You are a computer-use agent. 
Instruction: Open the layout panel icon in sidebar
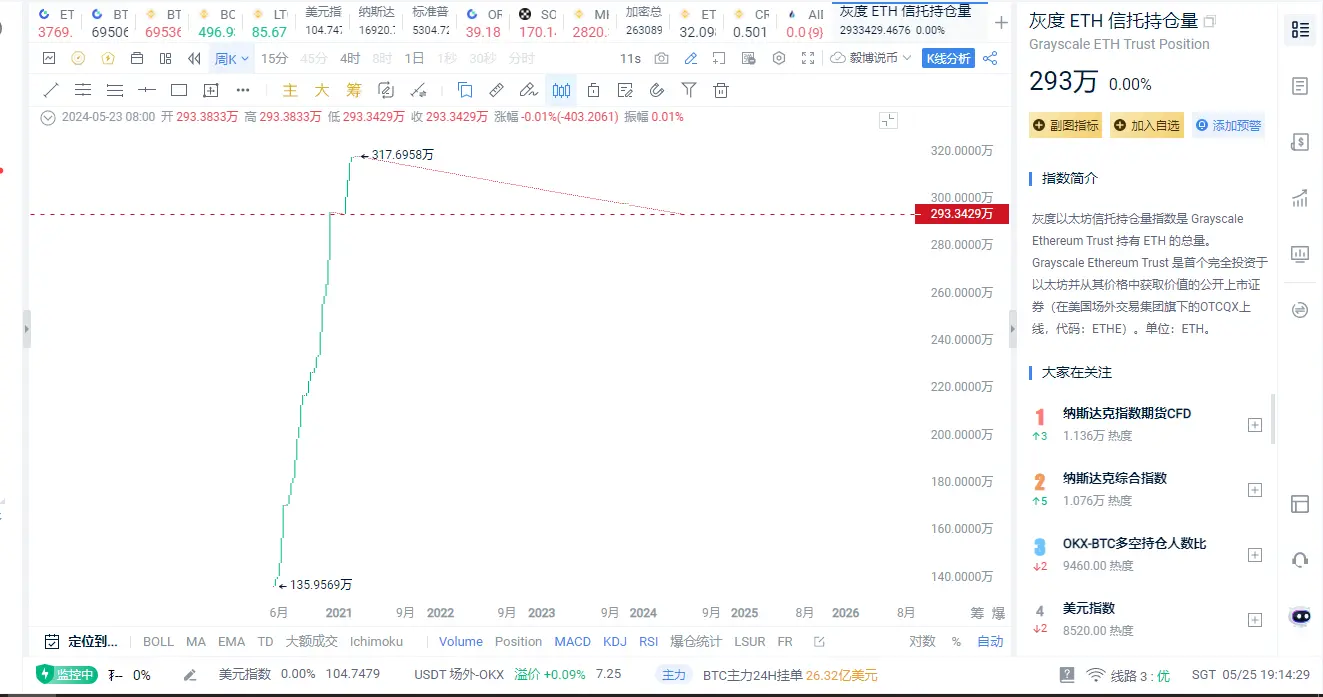(x=1300, y=504)
